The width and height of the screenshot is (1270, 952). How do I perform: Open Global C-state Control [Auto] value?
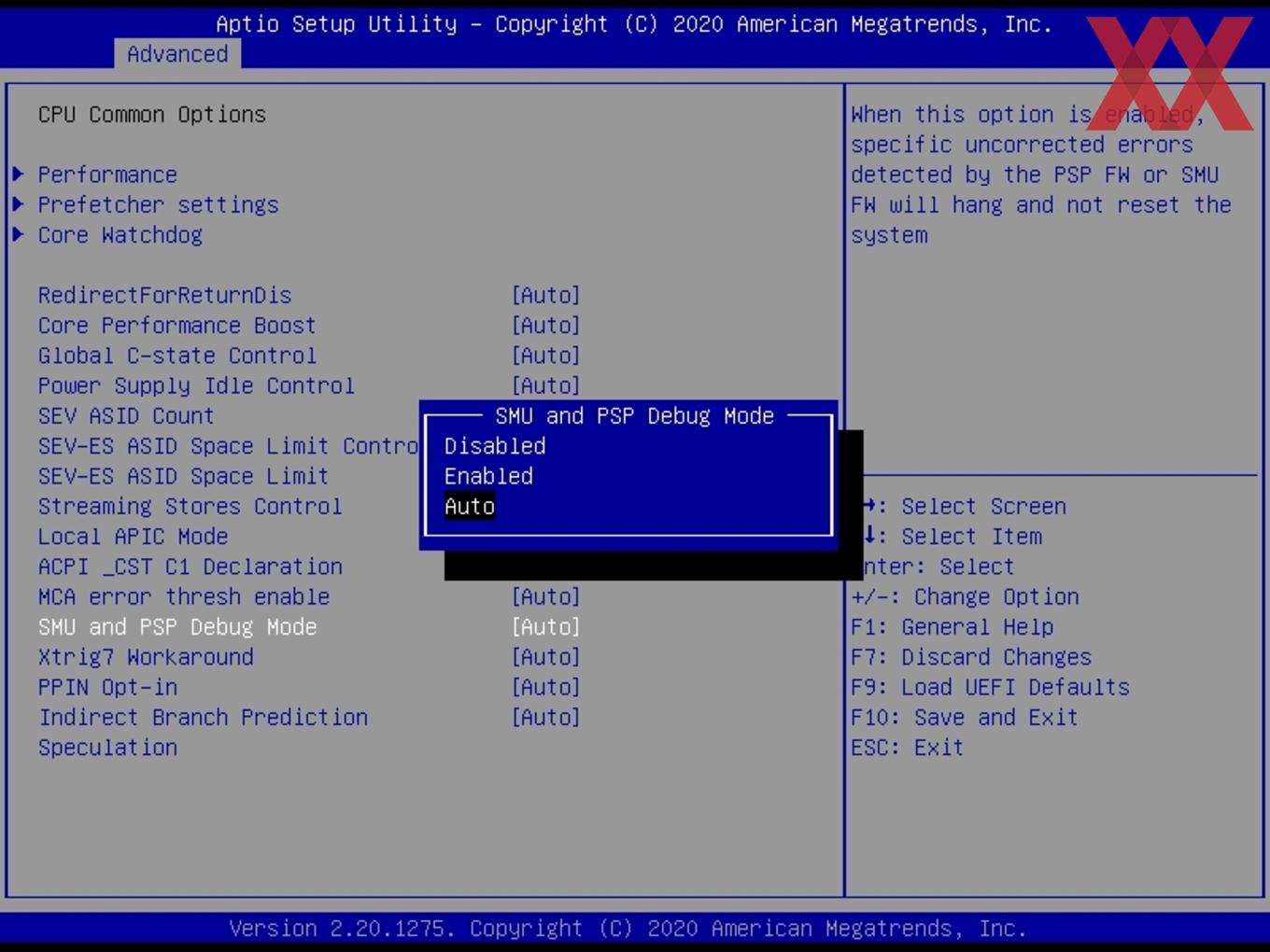(546, 356)
